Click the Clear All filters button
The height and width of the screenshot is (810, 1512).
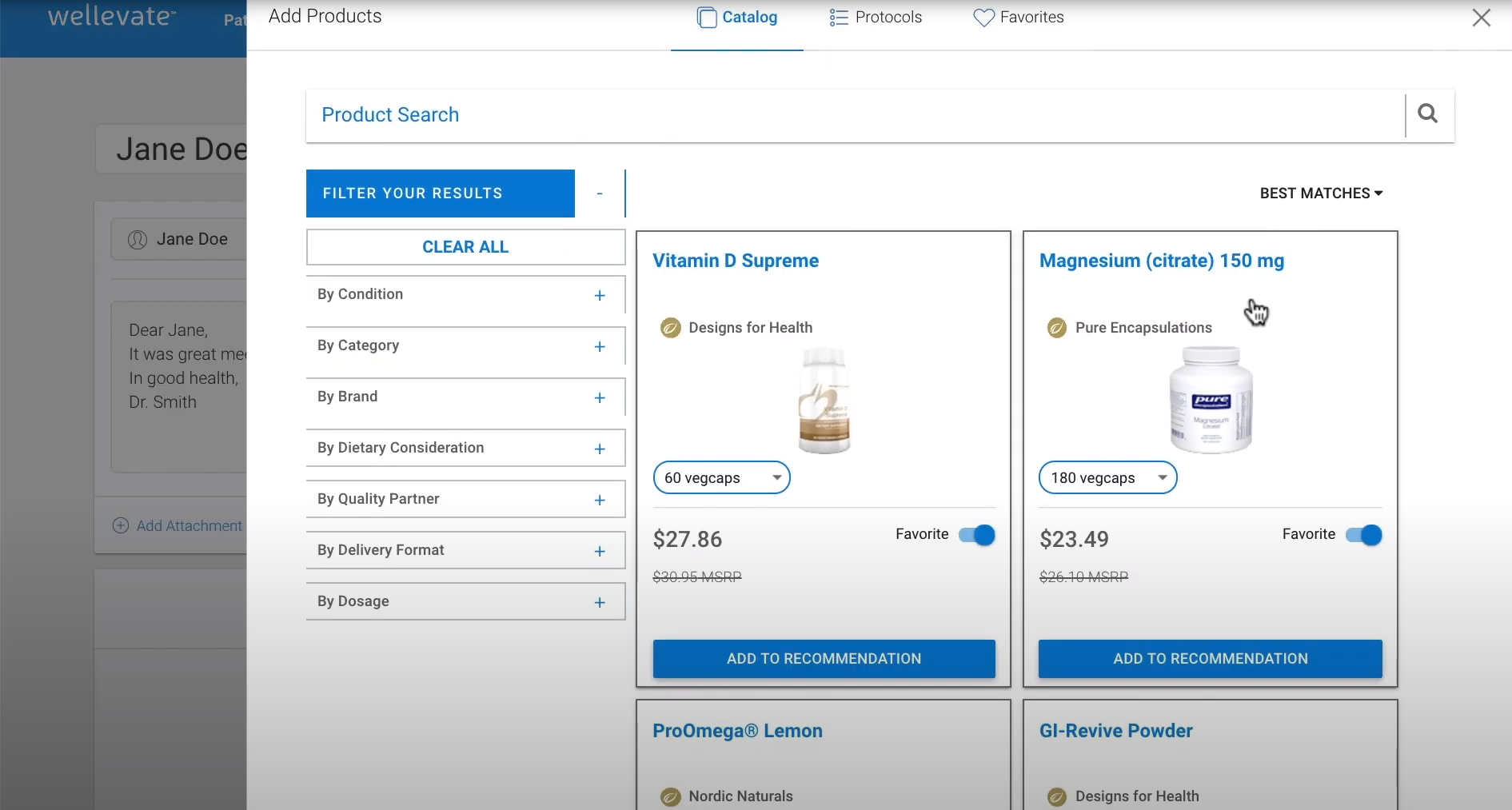pos(465,247)
